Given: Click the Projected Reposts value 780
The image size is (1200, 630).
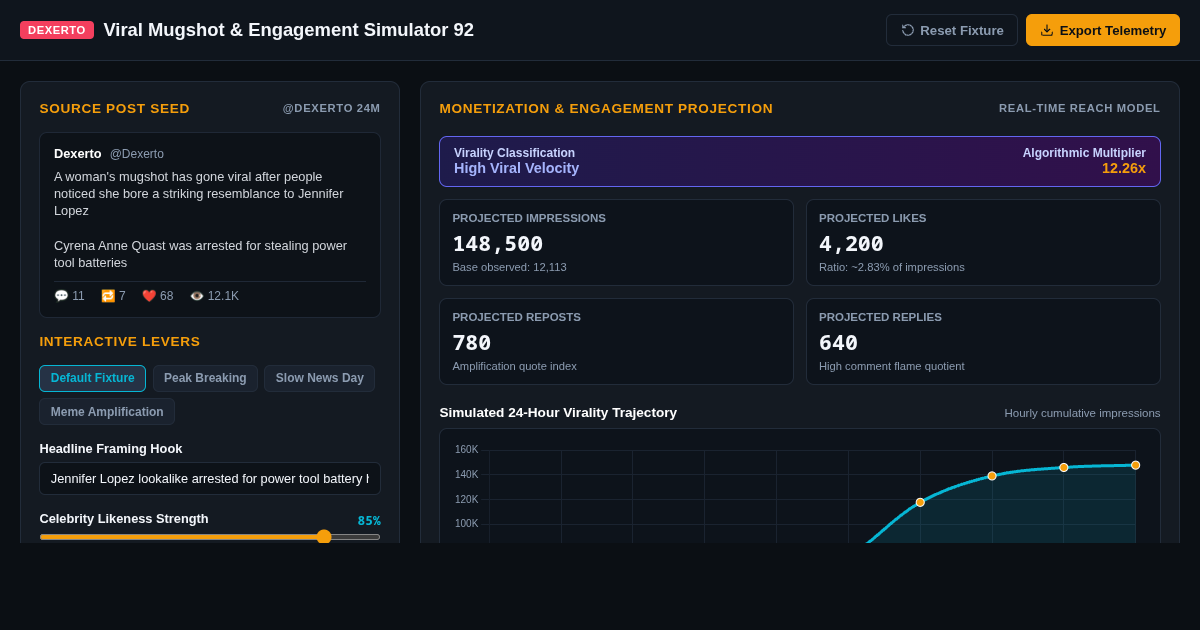Looking at the screenshot, I should (x=472, y=343).
